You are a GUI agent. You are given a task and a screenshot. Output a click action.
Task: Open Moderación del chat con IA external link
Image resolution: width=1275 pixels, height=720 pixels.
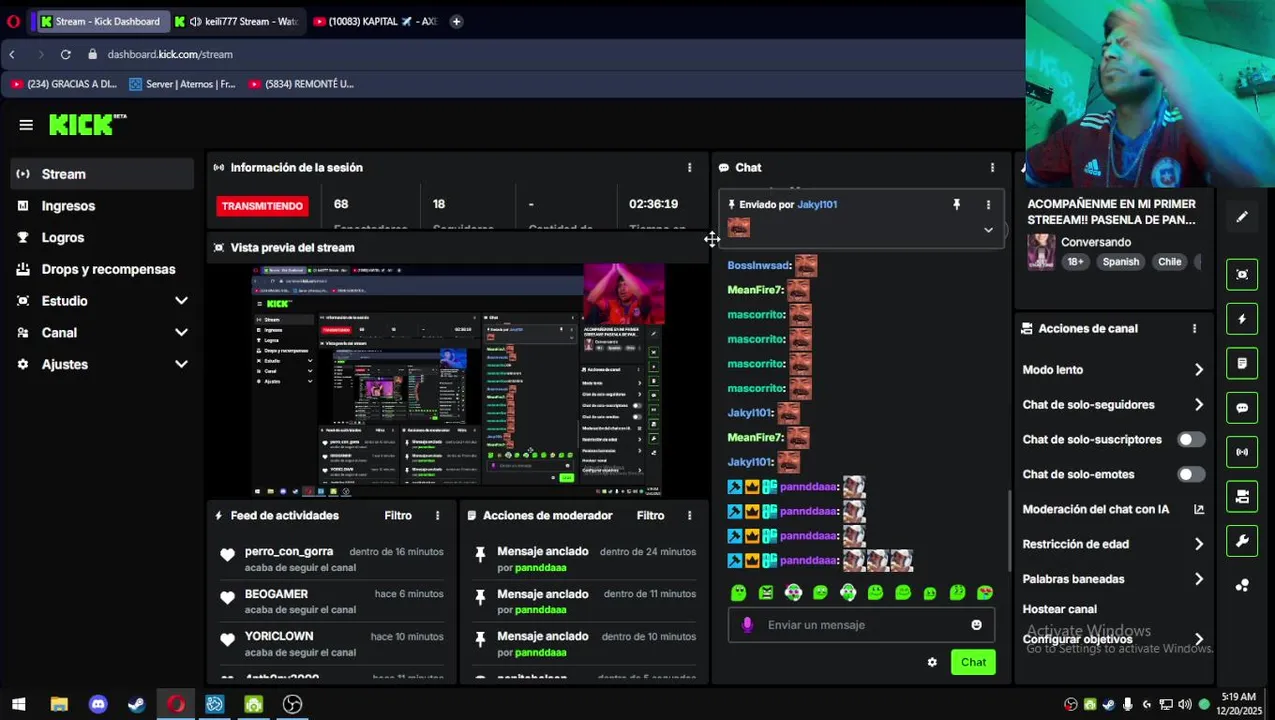pos(1199,509)
